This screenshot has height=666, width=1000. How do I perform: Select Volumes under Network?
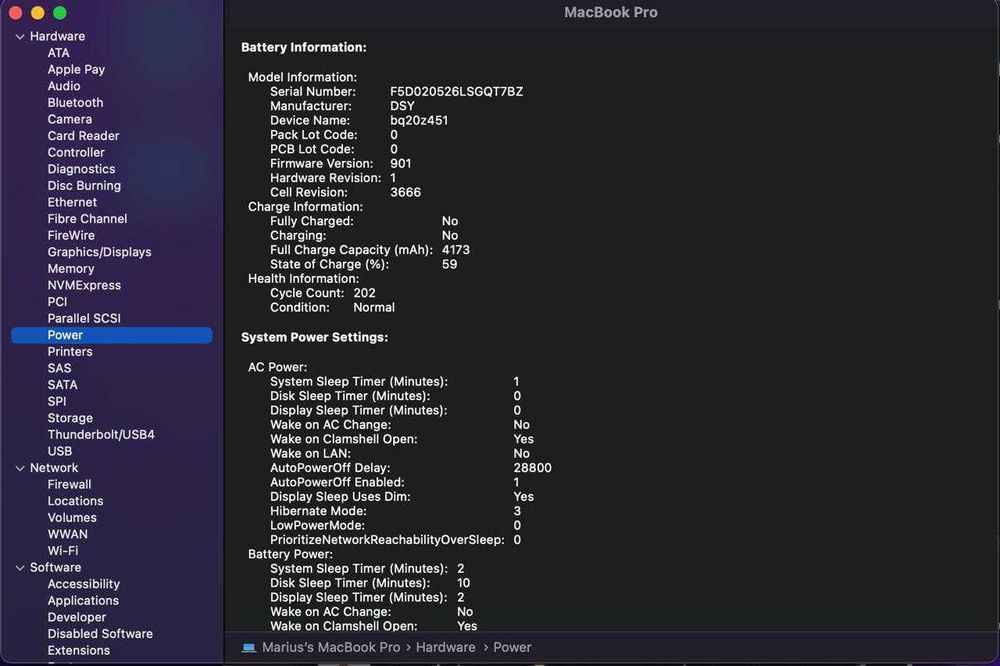(x=72, y=517)
